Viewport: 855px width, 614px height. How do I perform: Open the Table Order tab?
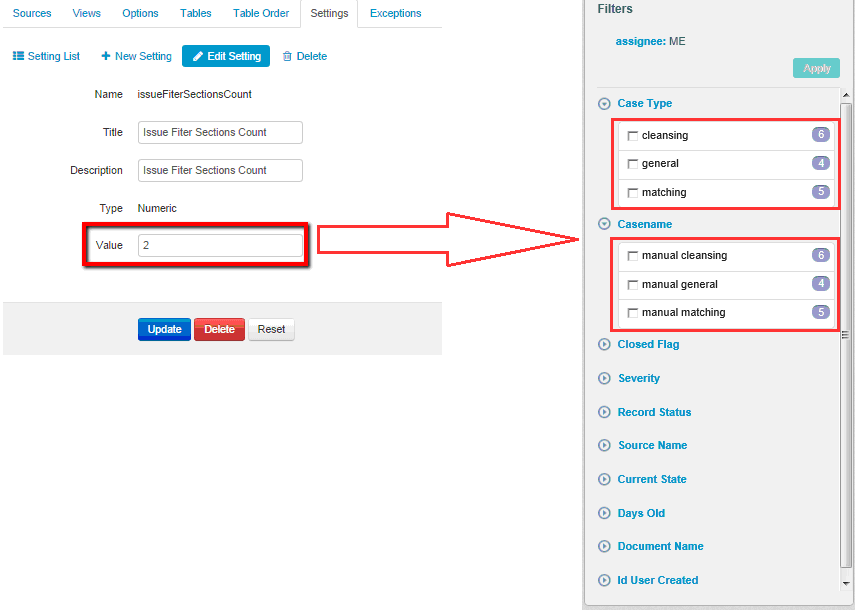[261, 14]
